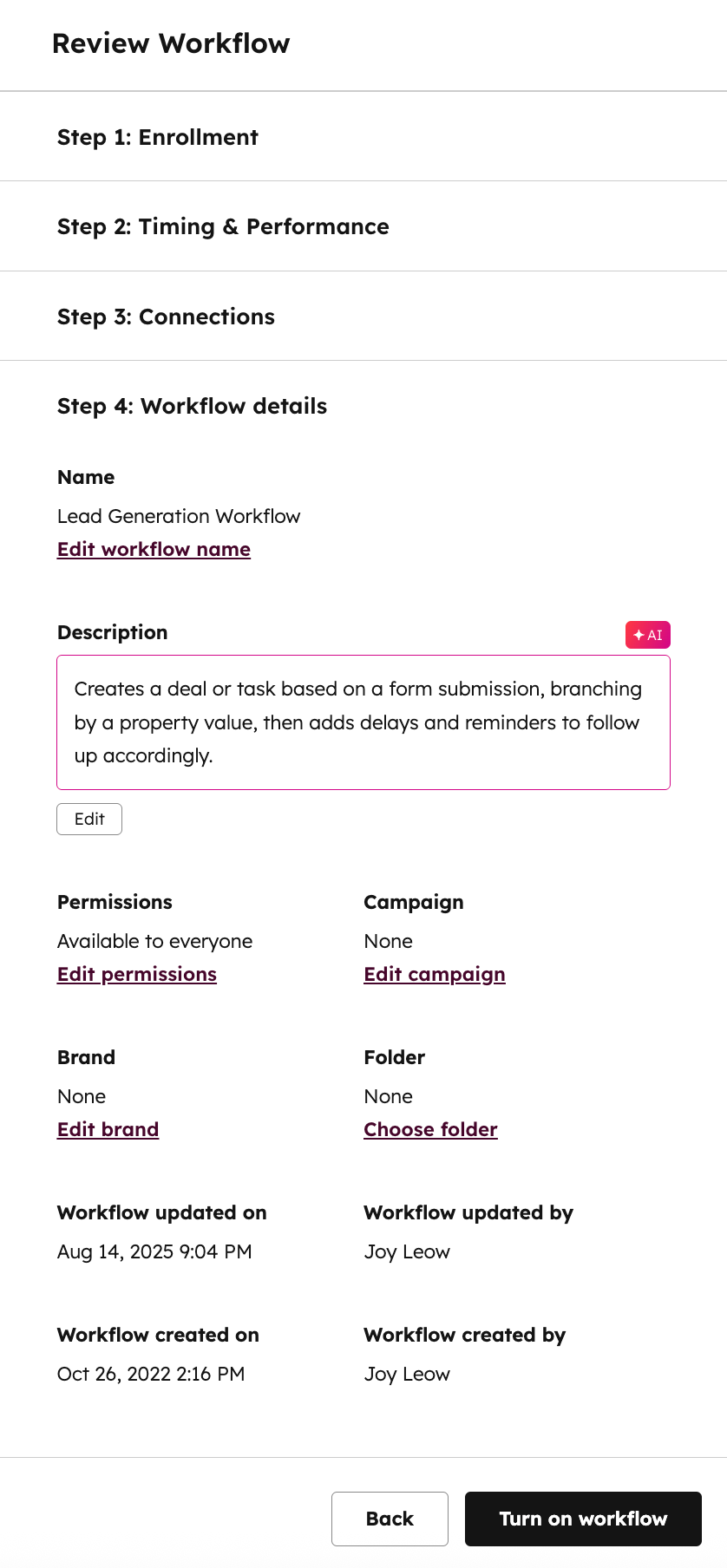
Task: Click the Workflow created on date
Action: coord(151,1374)
